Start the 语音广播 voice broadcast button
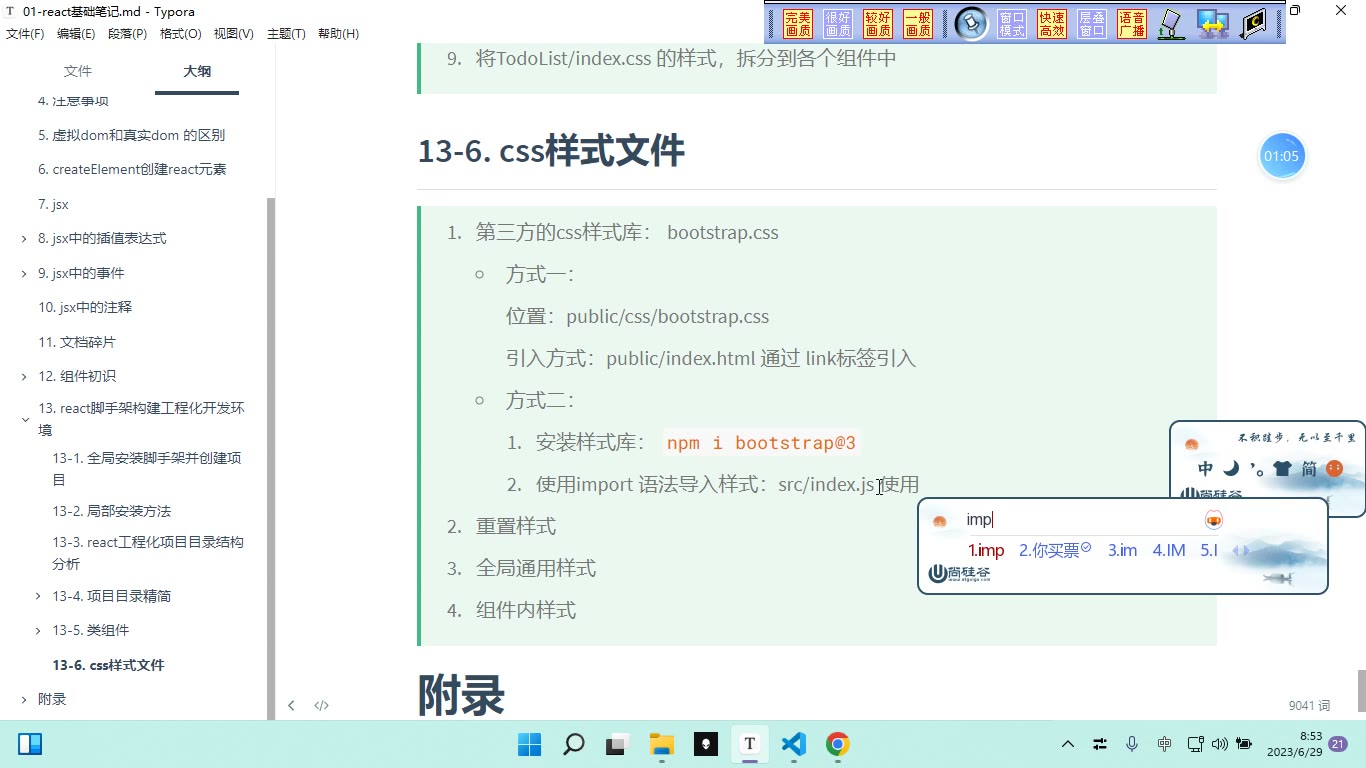Screen dimensions: 1366x768 [x=1132, y=24]
